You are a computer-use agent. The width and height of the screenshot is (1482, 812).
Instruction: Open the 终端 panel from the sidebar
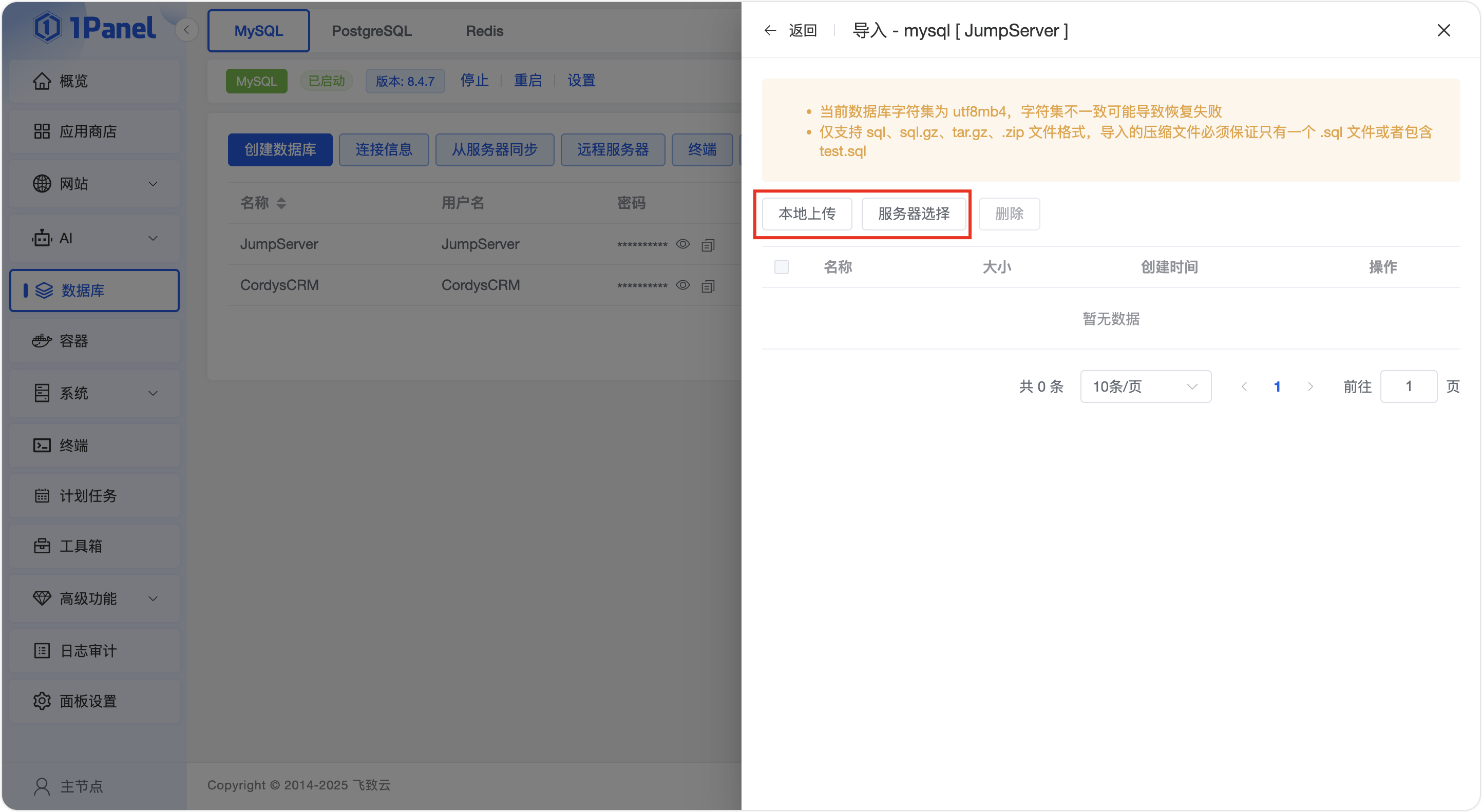tap(73, 446)
